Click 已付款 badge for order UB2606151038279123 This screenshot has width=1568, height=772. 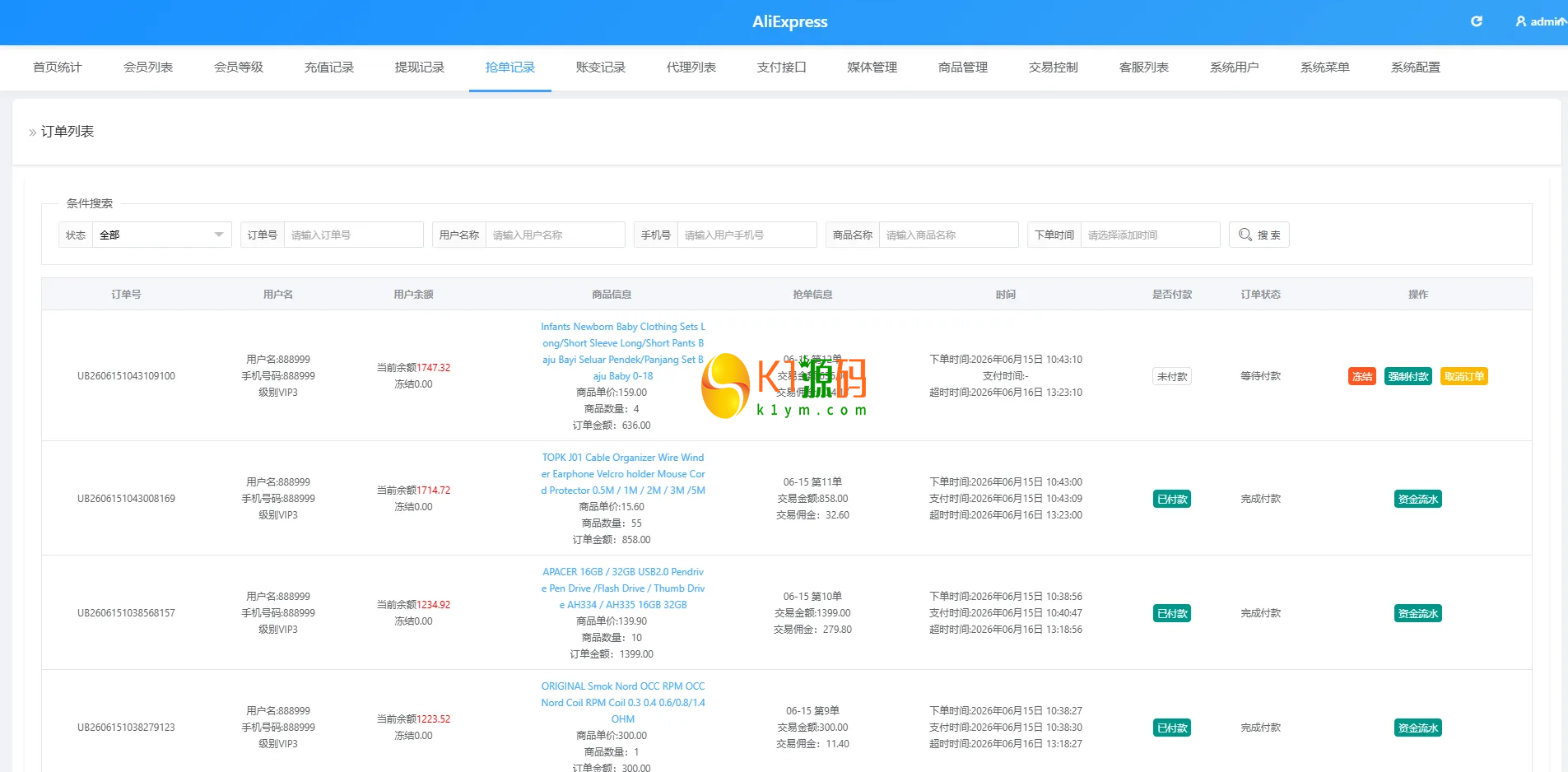1172,728
